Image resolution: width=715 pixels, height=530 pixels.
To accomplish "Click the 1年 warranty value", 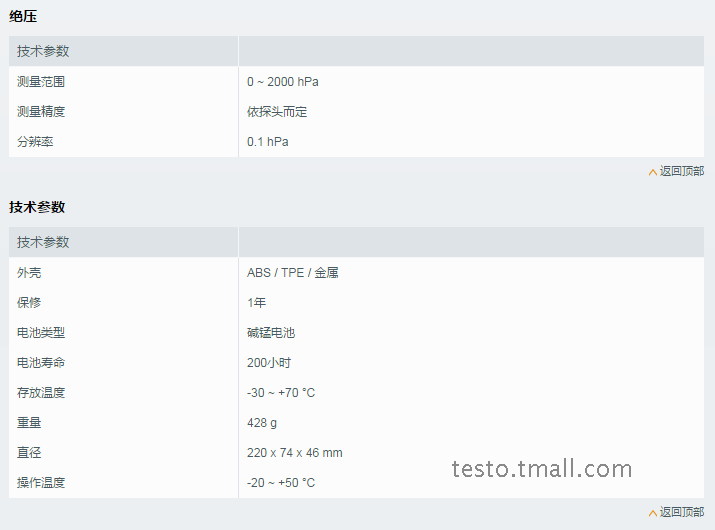I will (x=257, y=303).
